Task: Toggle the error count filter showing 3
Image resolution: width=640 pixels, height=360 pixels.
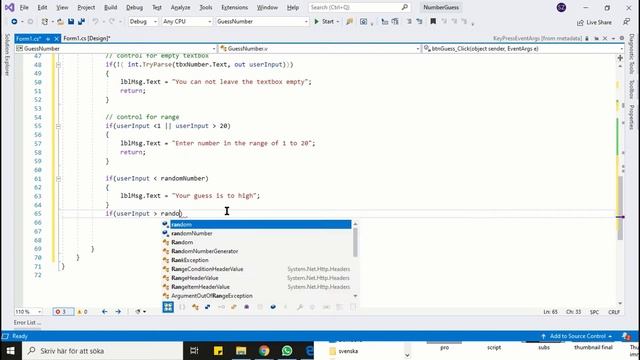Action: point(63,311)
